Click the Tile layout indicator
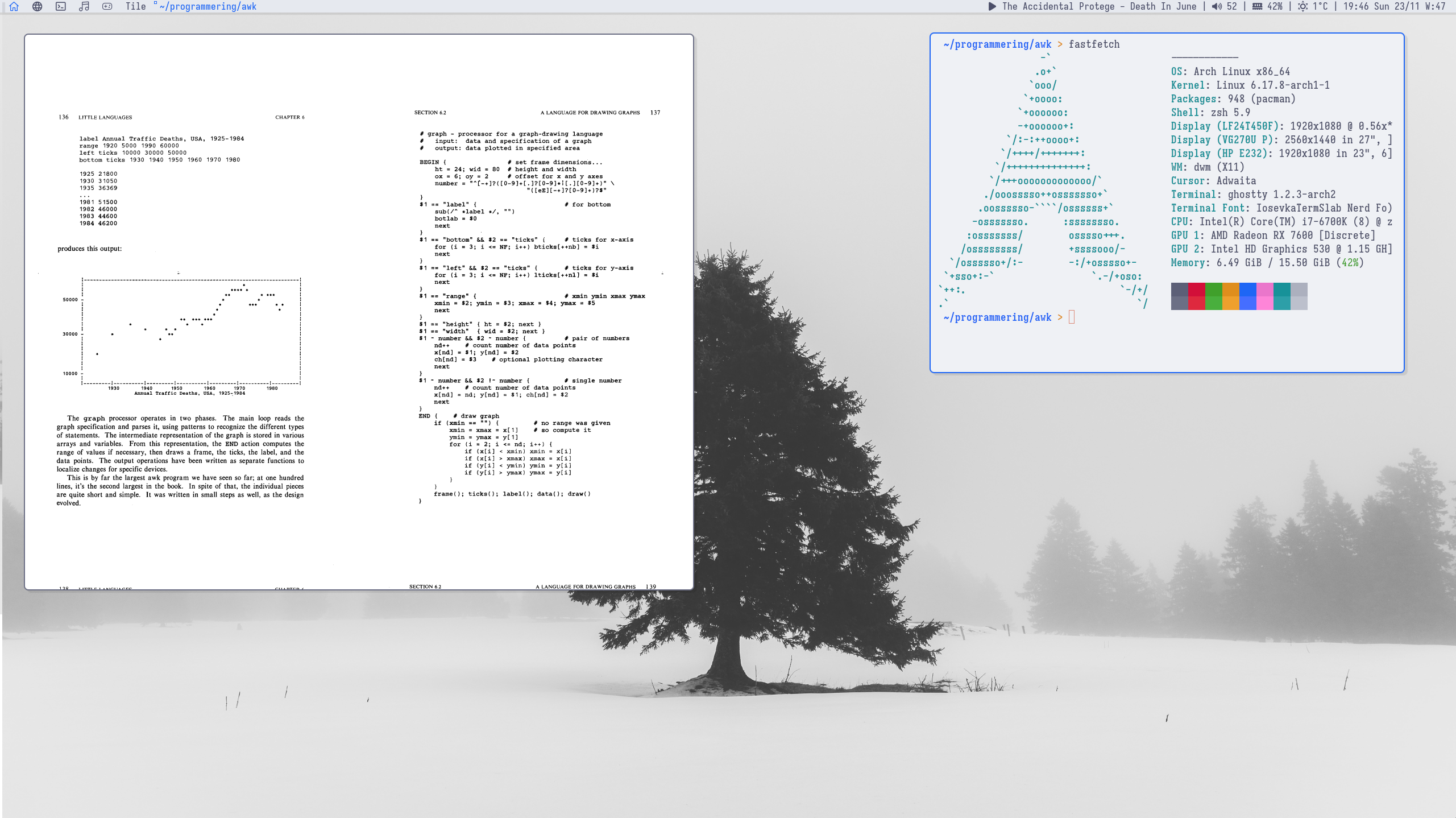Viewport: 1456px width, 818px height. point(135,6)
